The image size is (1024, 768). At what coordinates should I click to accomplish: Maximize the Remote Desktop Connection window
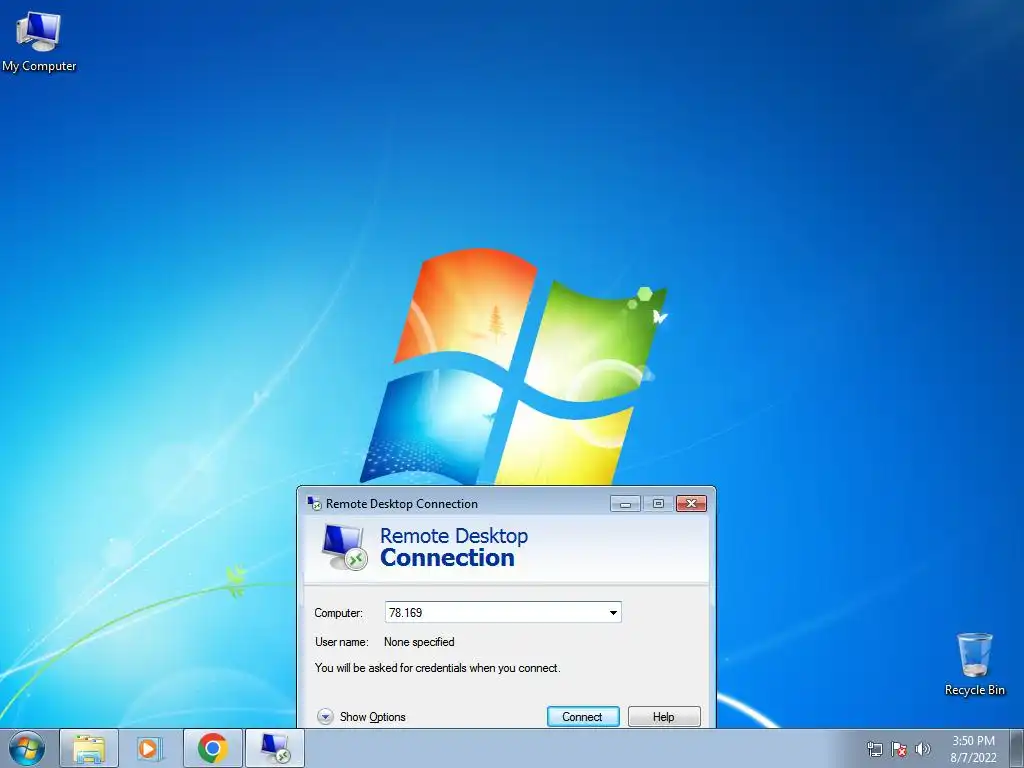click(658, 504)
